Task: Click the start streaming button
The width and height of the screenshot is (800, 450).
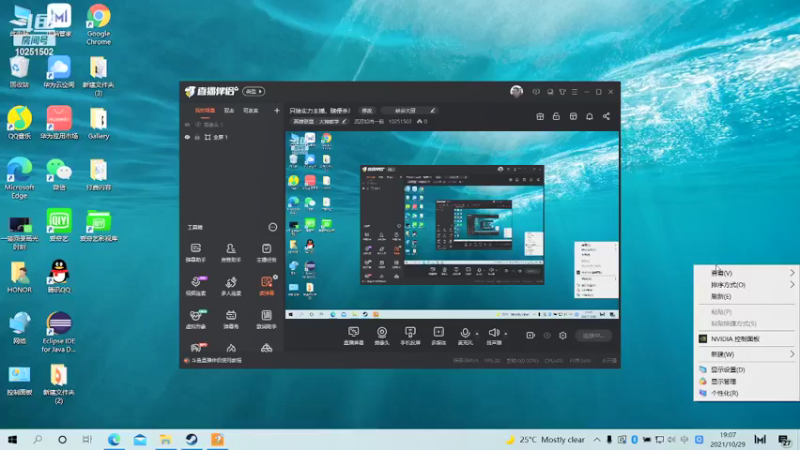Action: (x=593, y=335)
